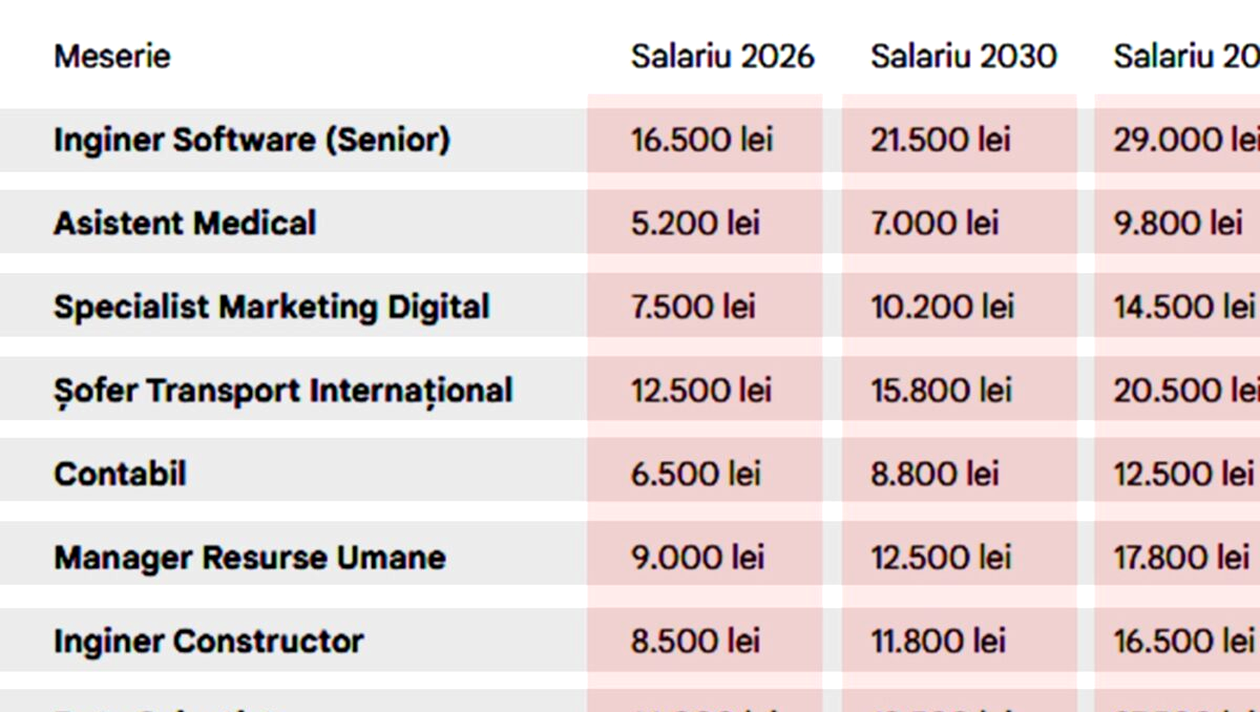Click the Salariu 2030 column header

(963, 56)
